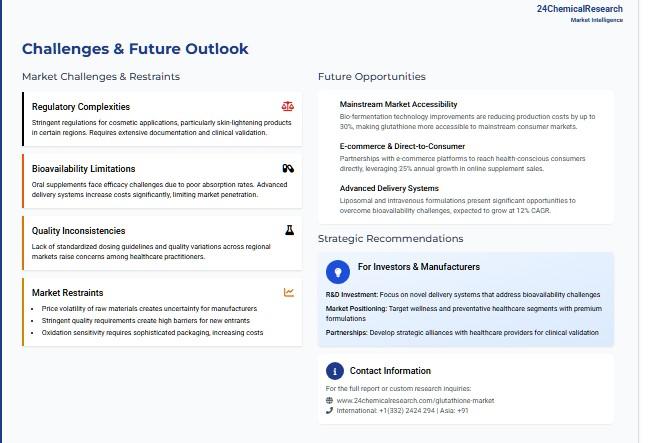Screen dimensions: 661x443
Task: Click the Market Restraints heading
Action: (67, 293)
